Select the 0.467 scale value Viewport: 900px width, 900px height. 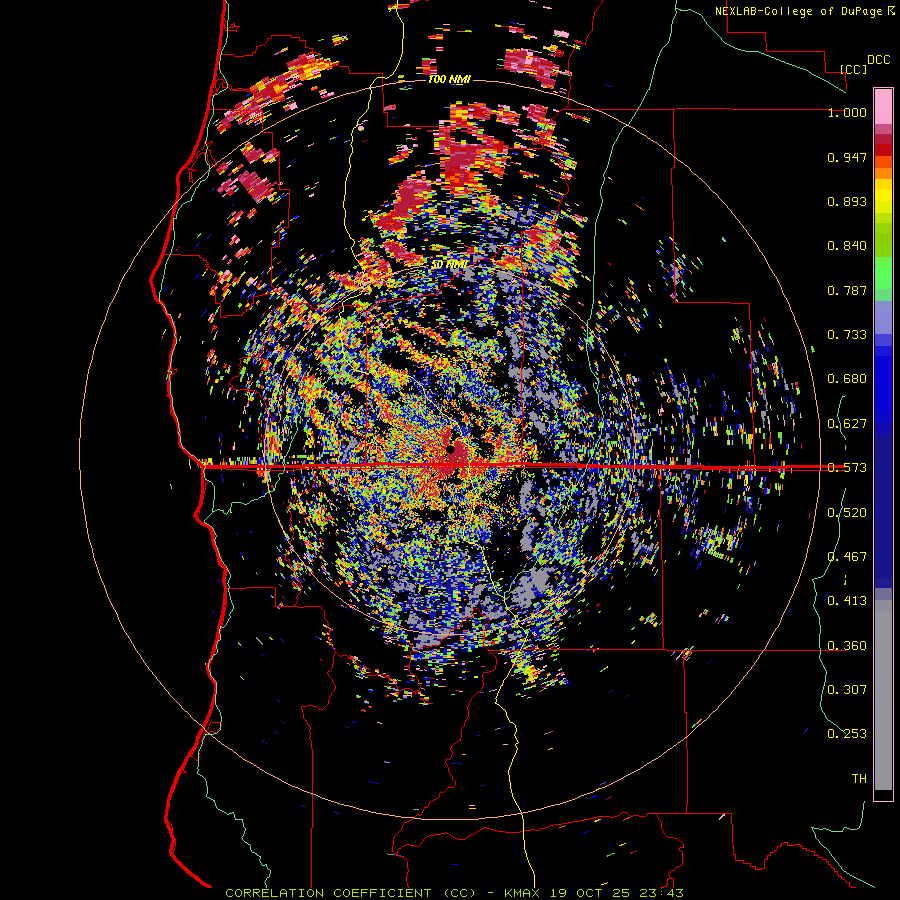pos(847,557)
